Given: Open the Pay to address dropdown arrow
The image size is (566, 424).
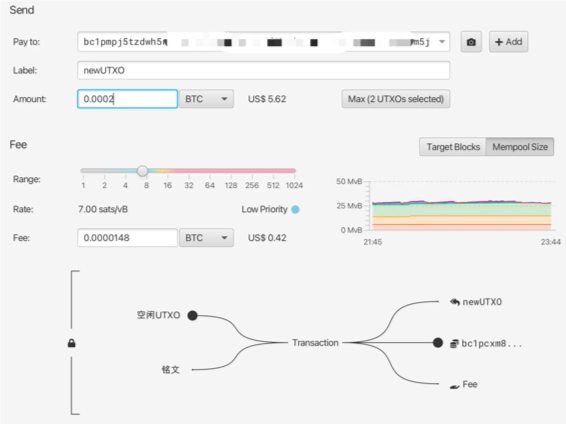Looking at the screenshot, I should pos(442,42).
